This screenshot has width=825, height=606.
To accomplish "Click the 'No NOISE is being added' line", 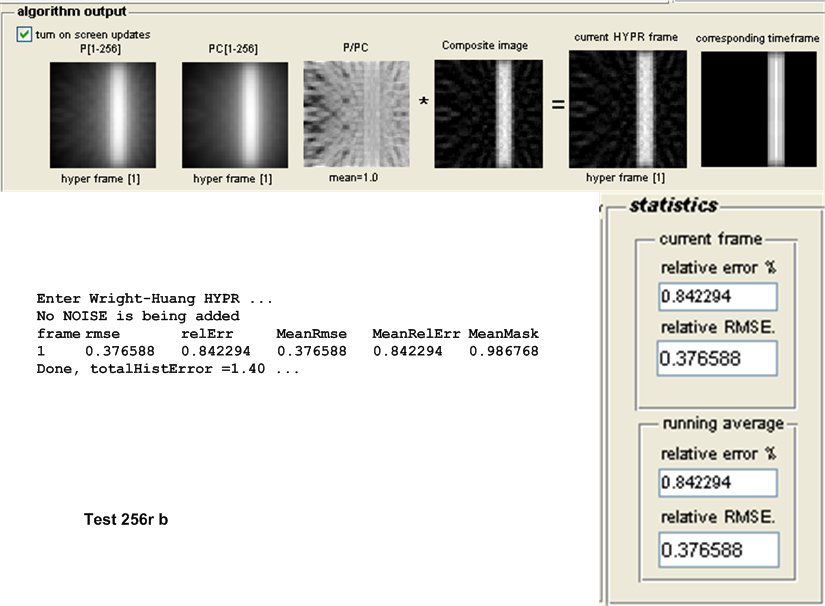I will [137, 316].
